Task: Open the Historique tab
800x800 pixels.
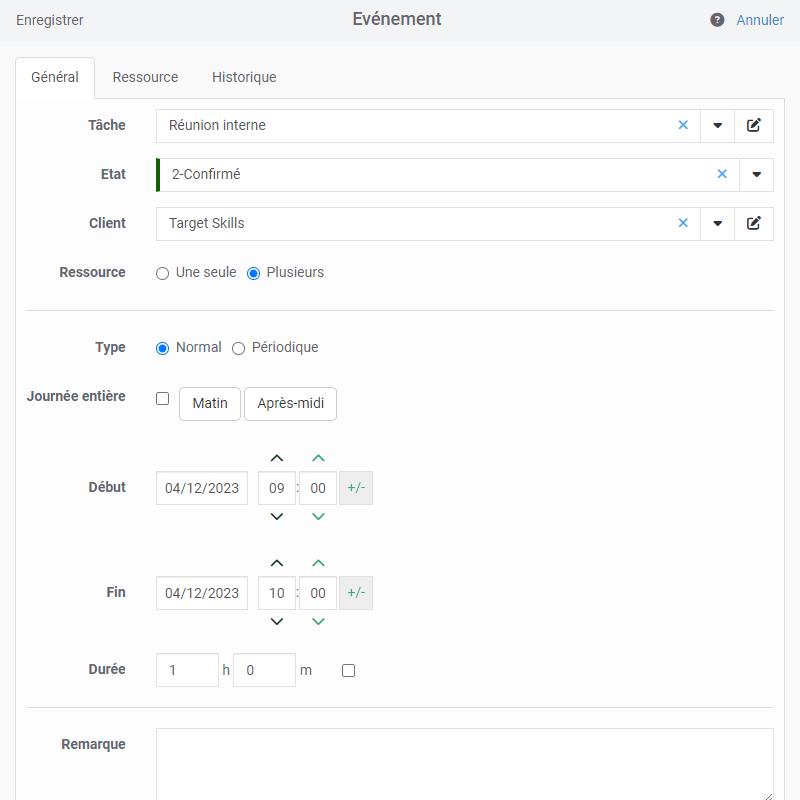Action: pos(244,77)
